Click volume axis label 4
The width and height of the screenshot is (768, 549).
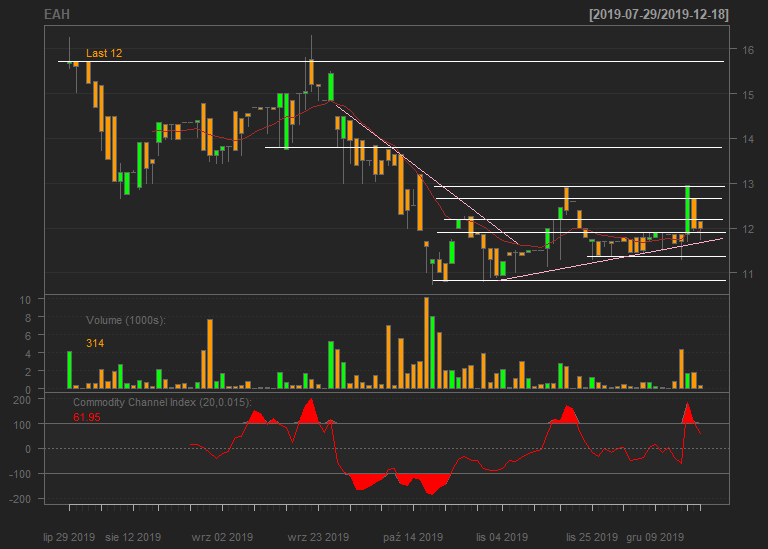click(28, 354)
